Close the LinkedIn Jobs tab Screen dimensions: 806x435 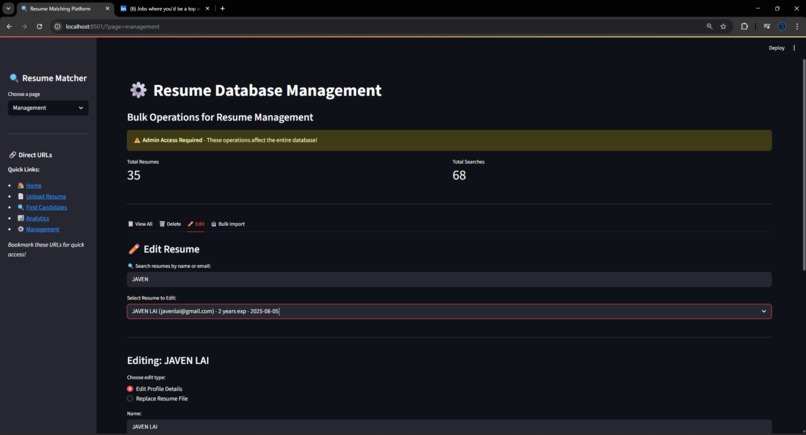pos(207,8)
